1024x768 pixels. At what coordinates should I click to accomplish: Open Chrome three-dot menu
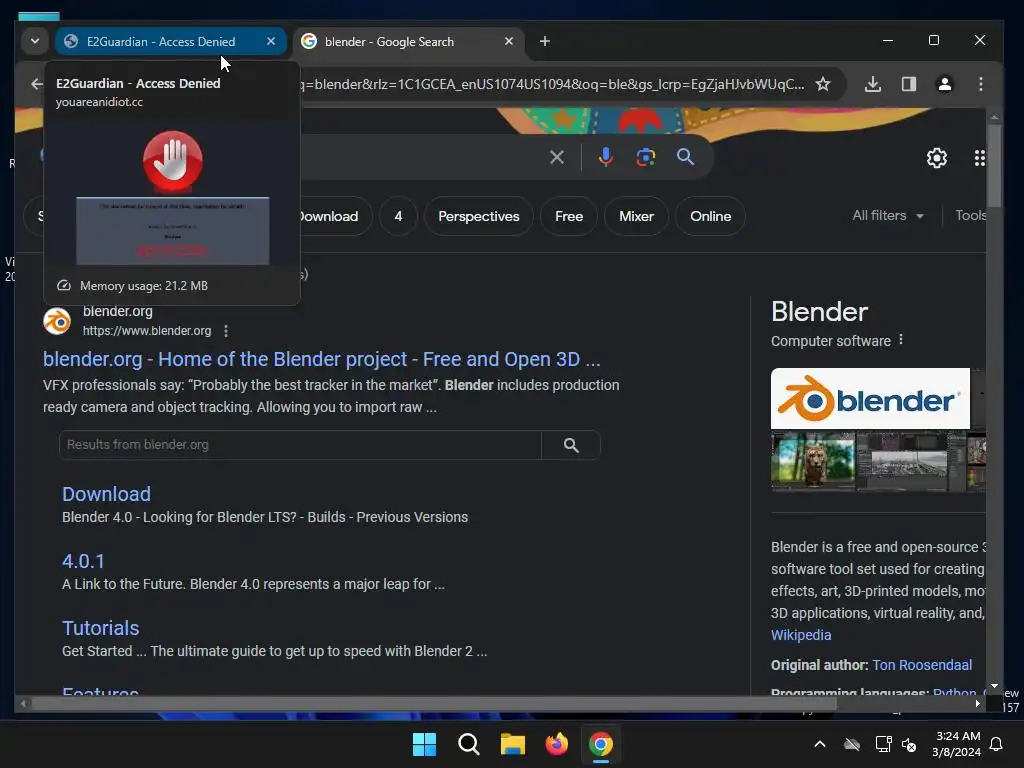pos(980,84)
